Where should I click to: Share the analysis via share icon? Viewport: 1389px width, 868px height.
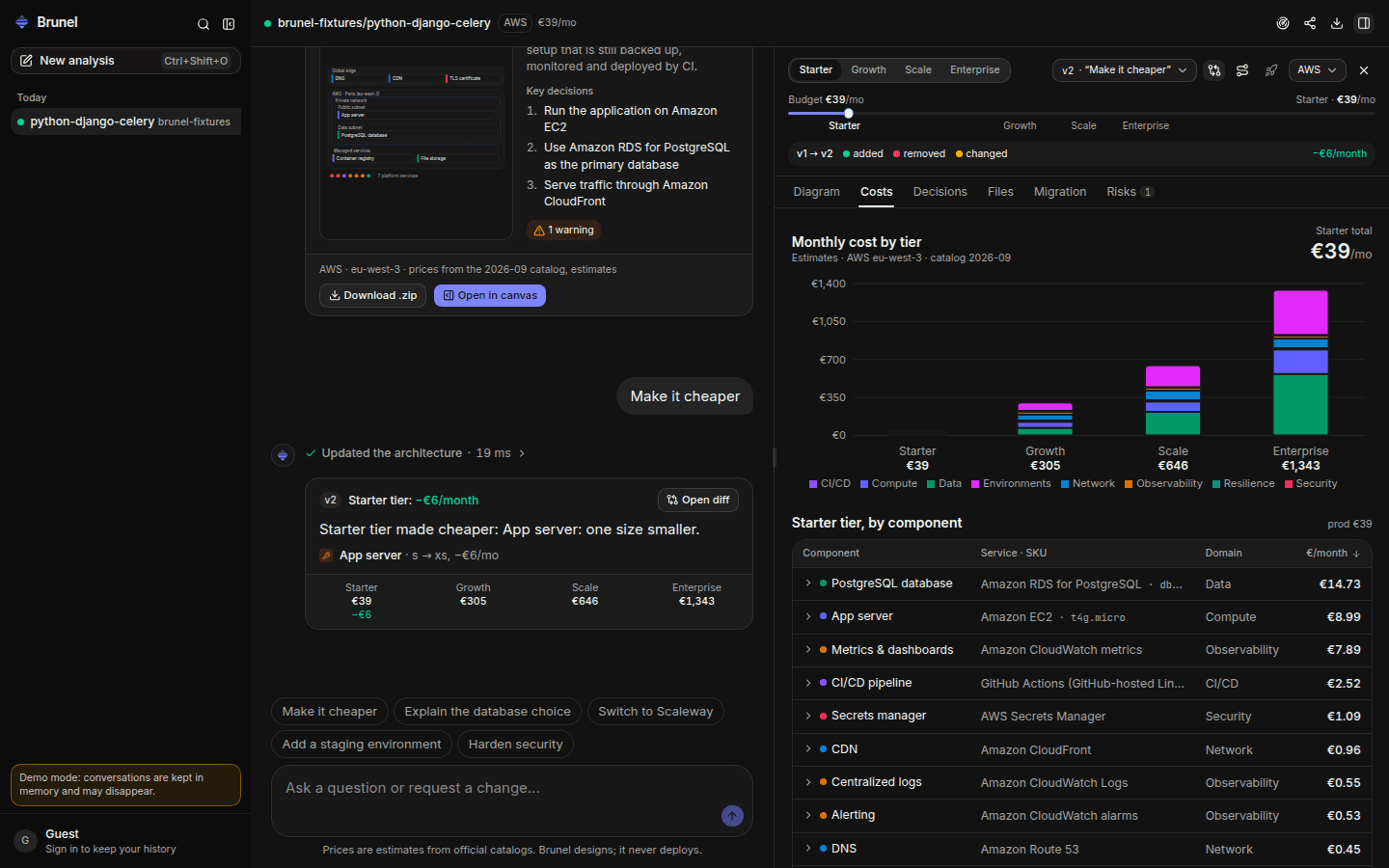[1310, 23]
